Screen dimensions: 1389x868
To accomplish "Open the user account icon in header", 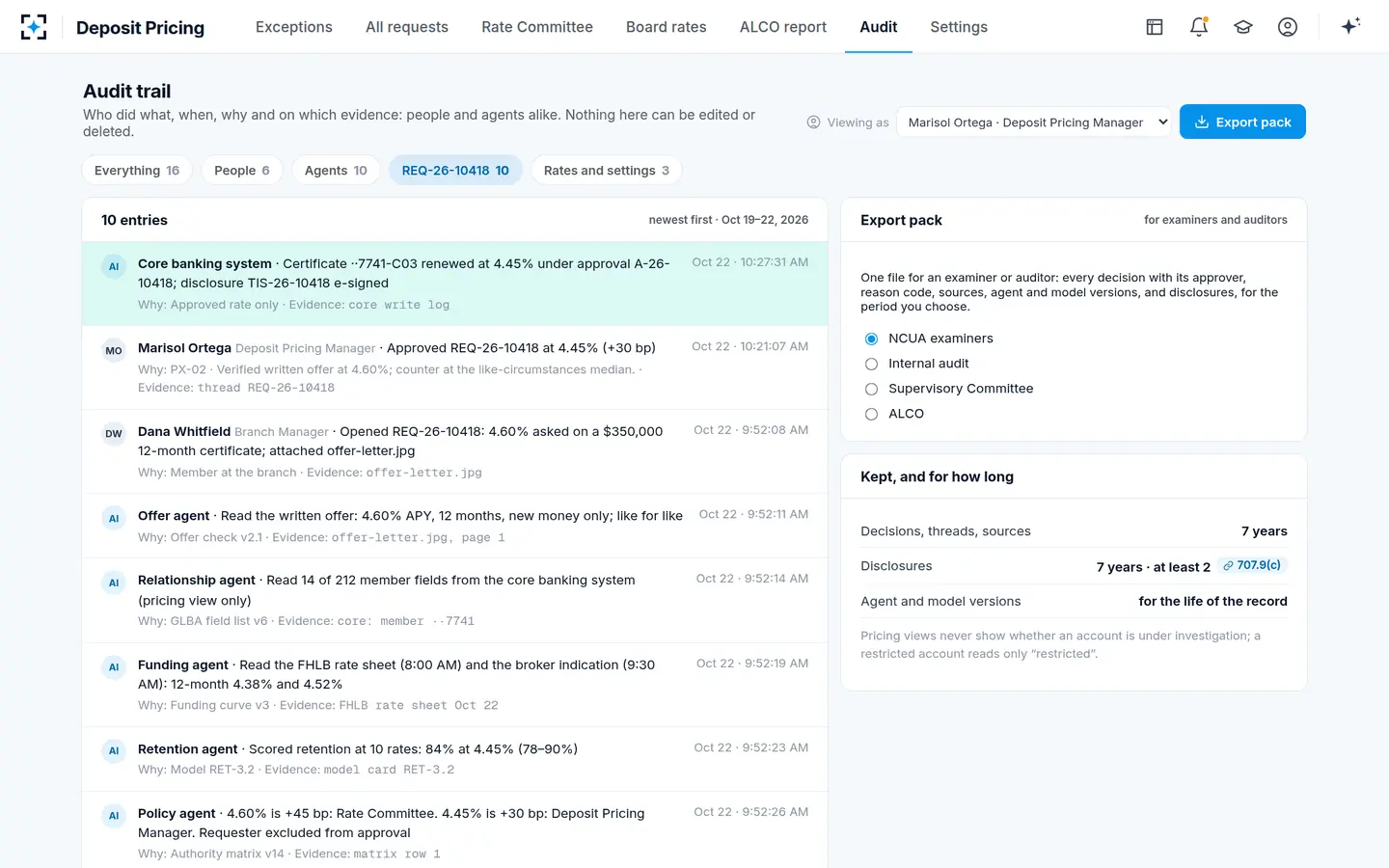I will click(1288, 27).
